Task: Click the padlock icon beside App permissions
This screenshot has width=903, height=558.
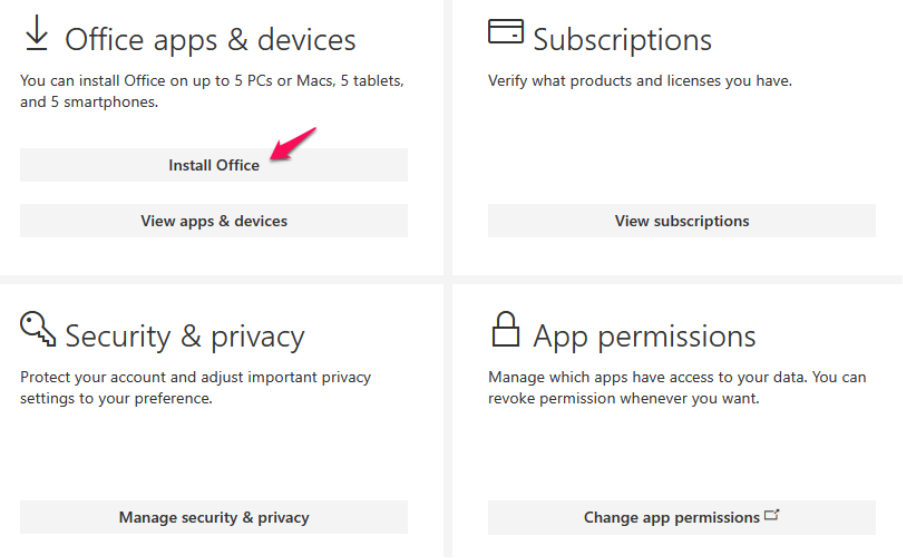Action: coord(506,328)
